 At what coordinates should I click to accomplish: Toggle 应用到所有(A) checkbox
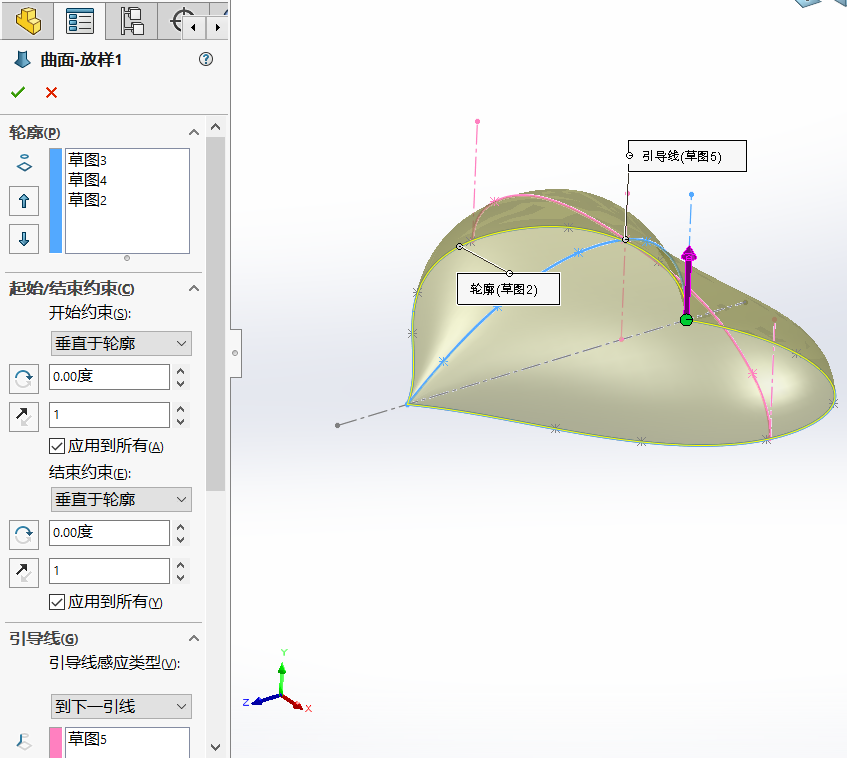coord(57,446)
